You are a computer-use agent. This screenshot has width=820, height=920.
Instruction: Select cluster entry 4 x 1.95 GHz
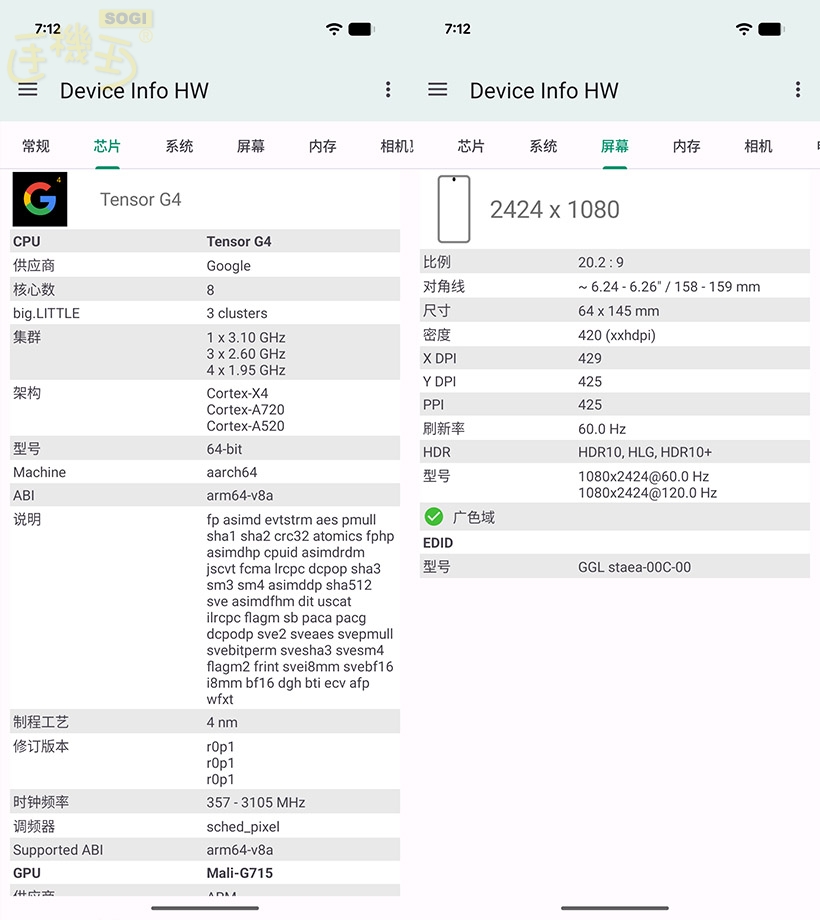pyautogui.click(x=246, y=370)
